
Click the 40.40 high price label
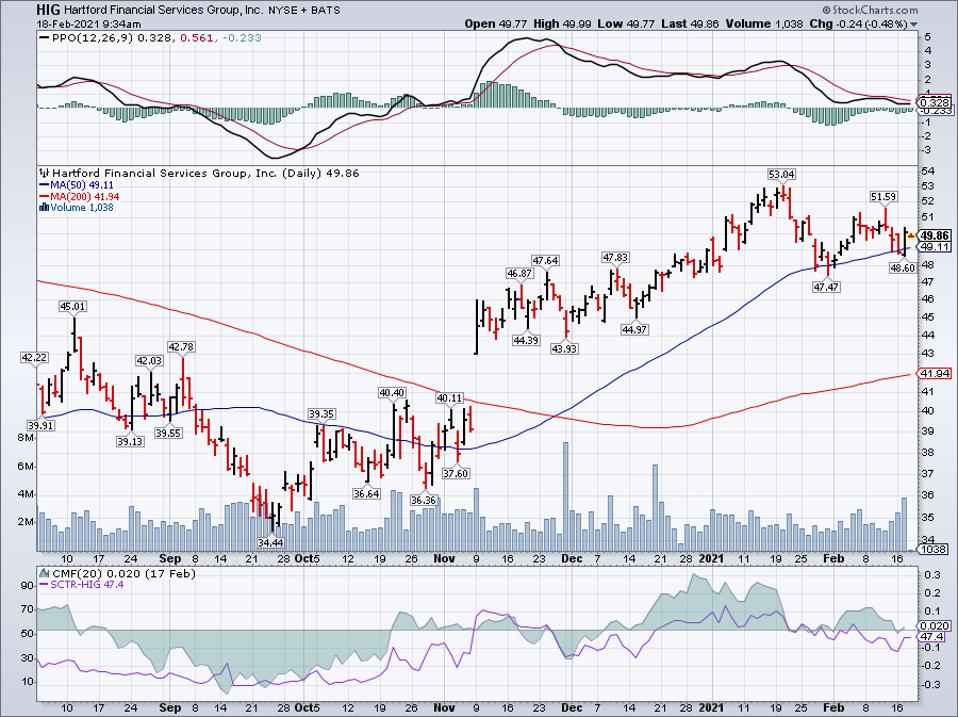coord(392,392)
